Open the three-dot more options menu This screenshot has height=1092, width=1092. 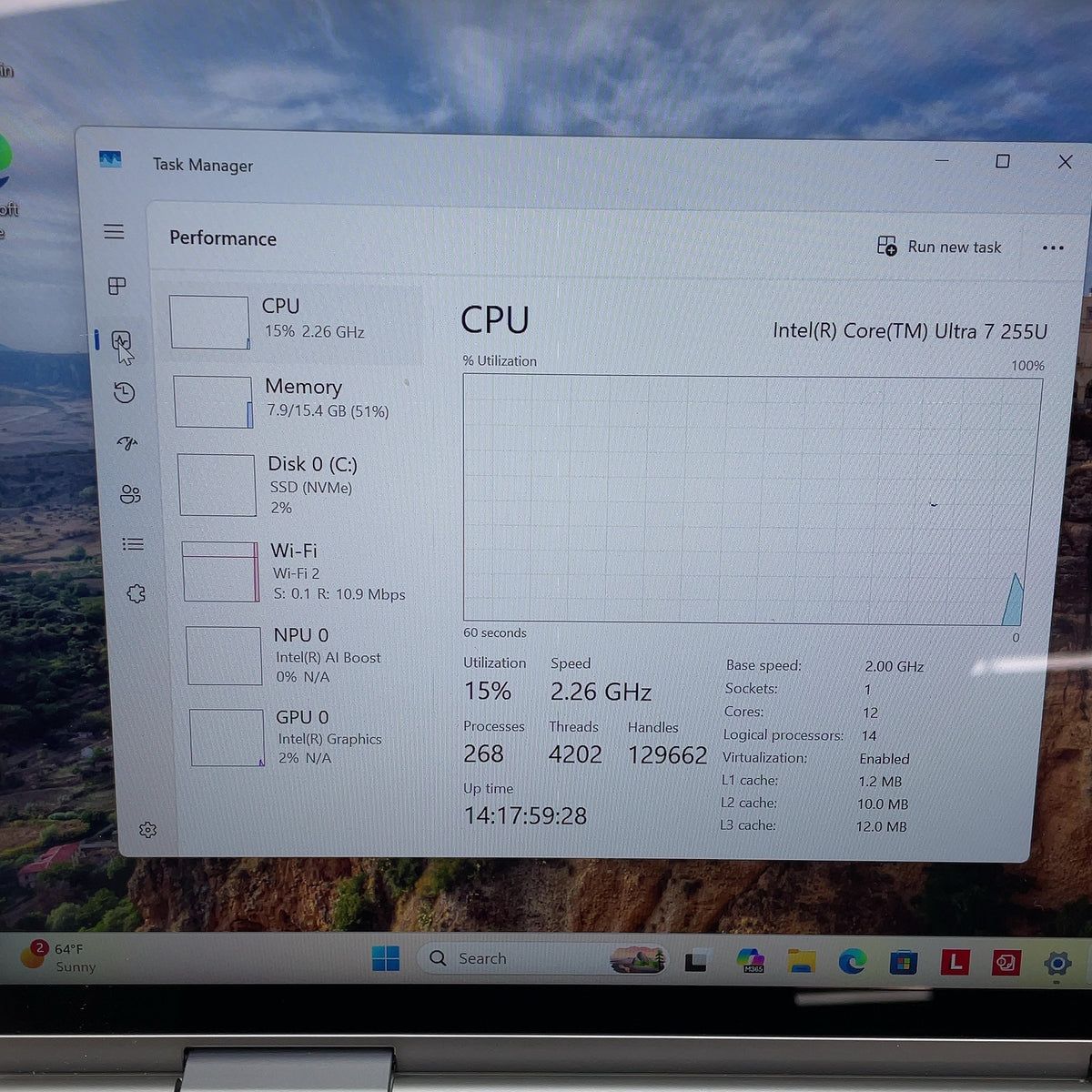pyautogui.click(x=1053, y=248)
